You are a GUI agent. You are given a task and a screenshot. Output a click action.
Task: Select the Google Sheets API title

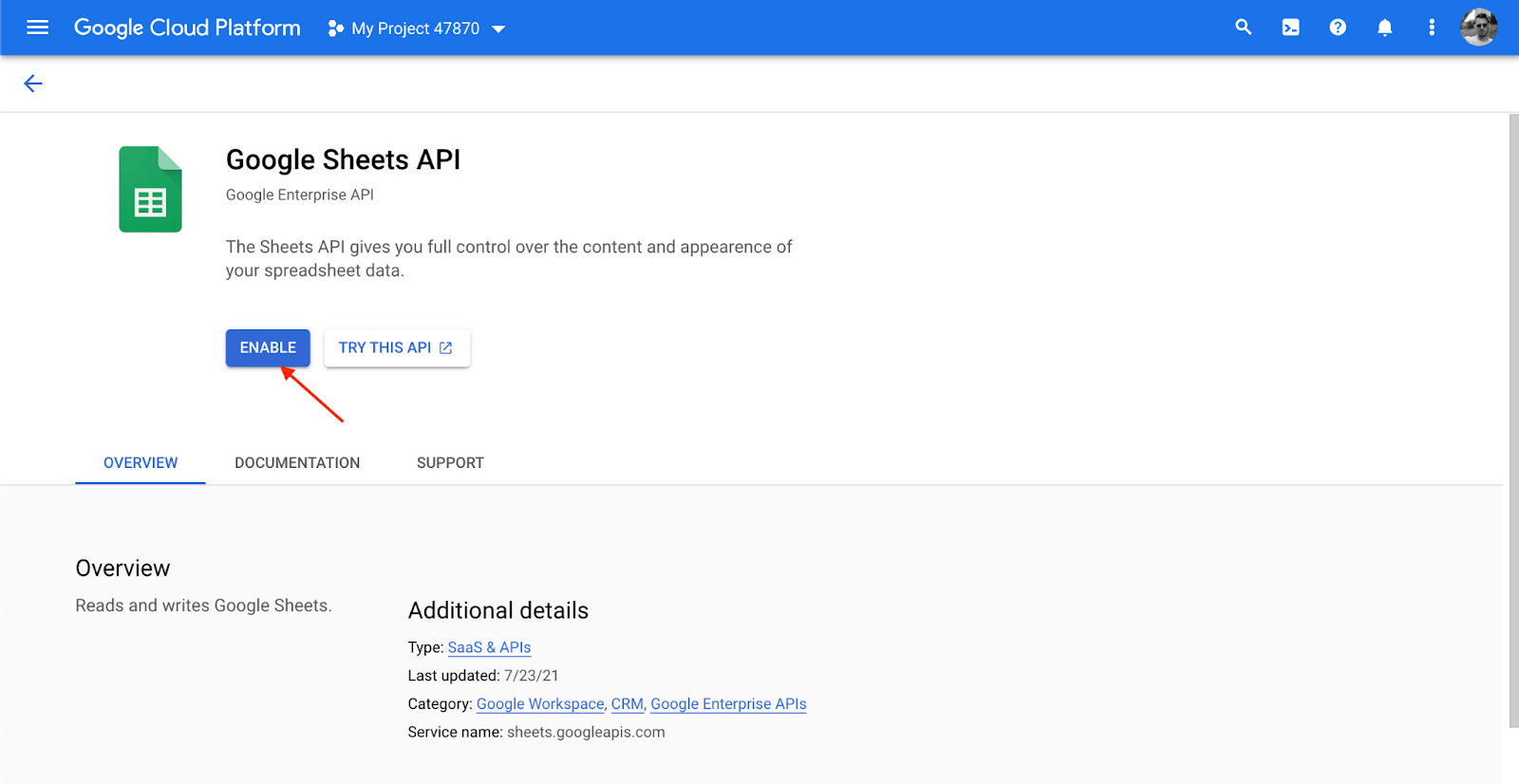[343, 159]
